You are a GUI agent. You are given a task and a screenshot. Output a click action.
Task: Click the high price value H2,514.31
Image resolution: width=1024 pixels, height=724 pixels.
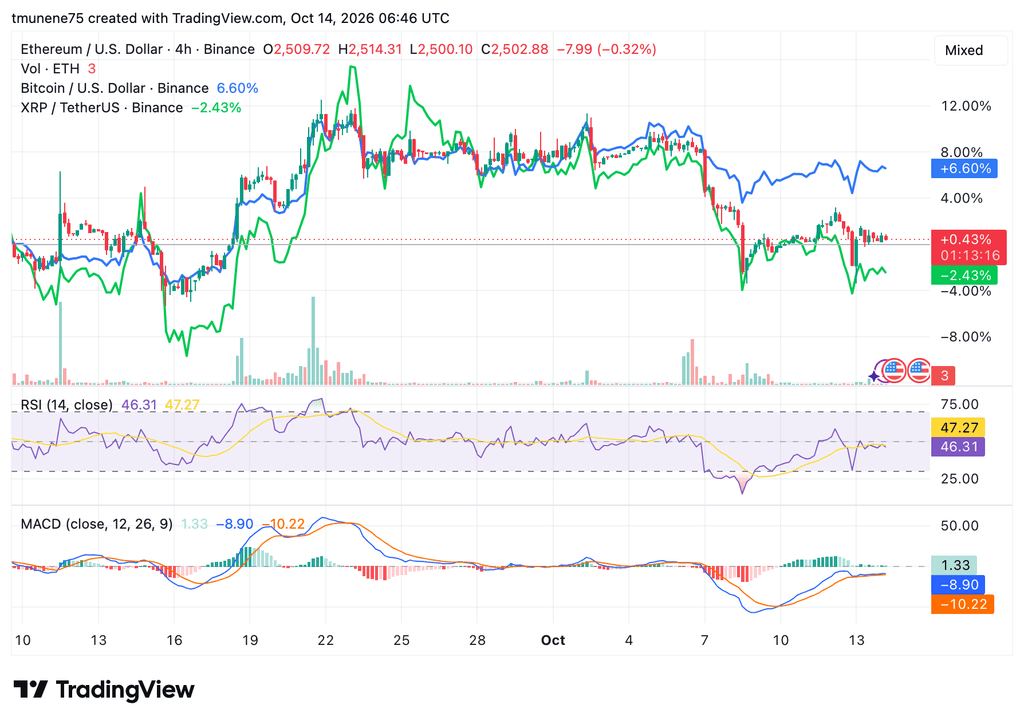pos(370,49)
